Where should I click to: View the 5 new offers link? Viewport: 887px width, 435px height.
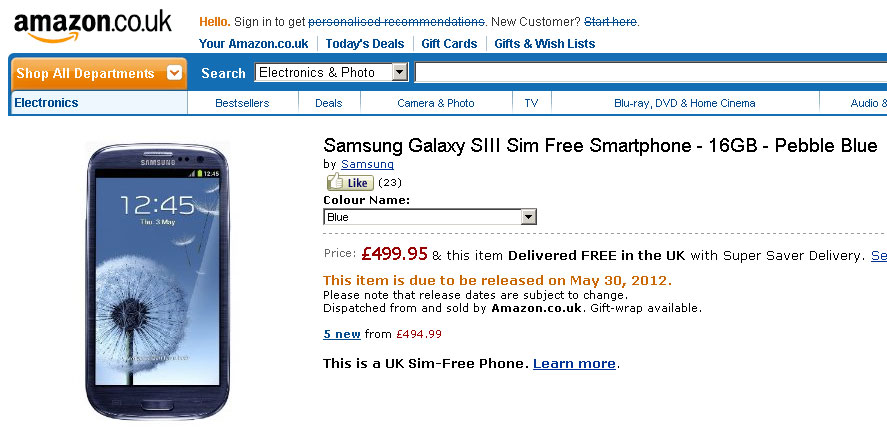(342, 334)
